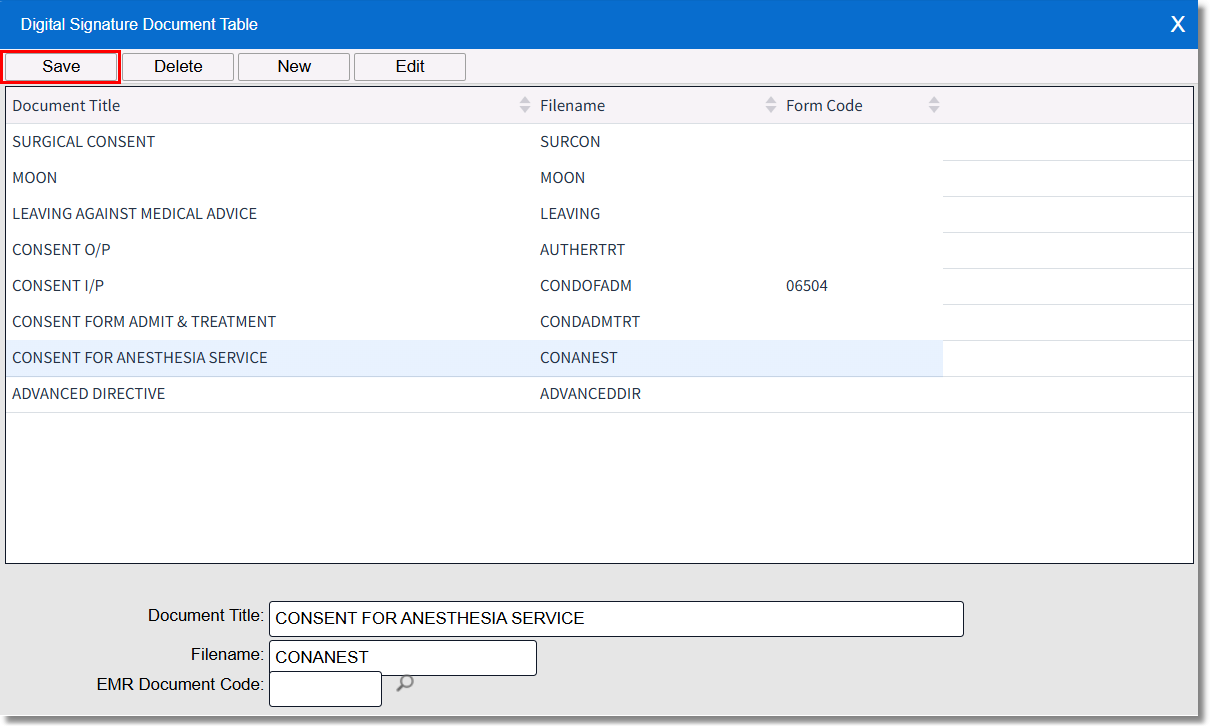Click the 06504 form code cell
1210x728 pixels.
[807, 286]
